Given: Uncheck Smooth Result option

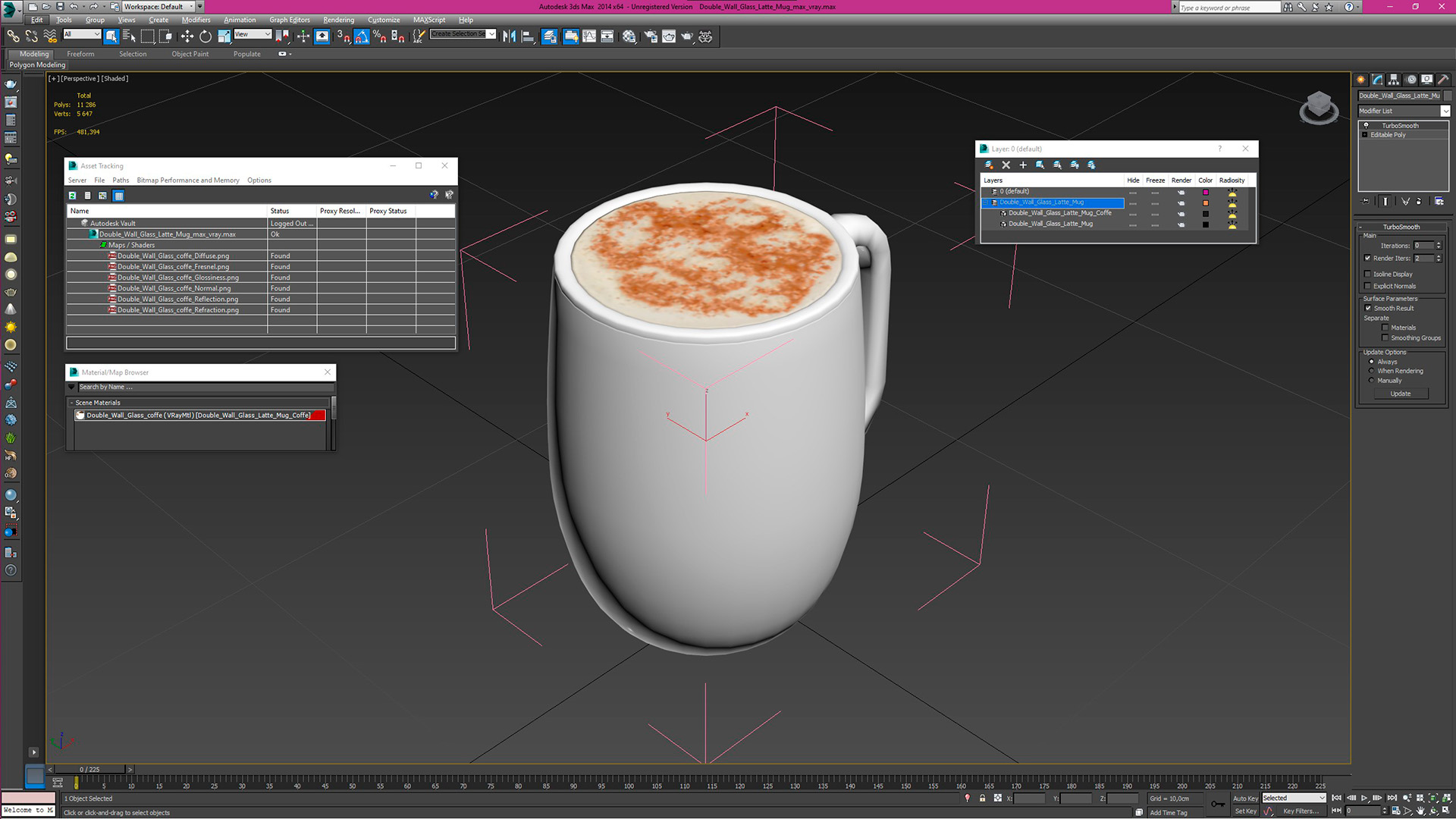Looking at the screenshot, I should point(1368,309).
